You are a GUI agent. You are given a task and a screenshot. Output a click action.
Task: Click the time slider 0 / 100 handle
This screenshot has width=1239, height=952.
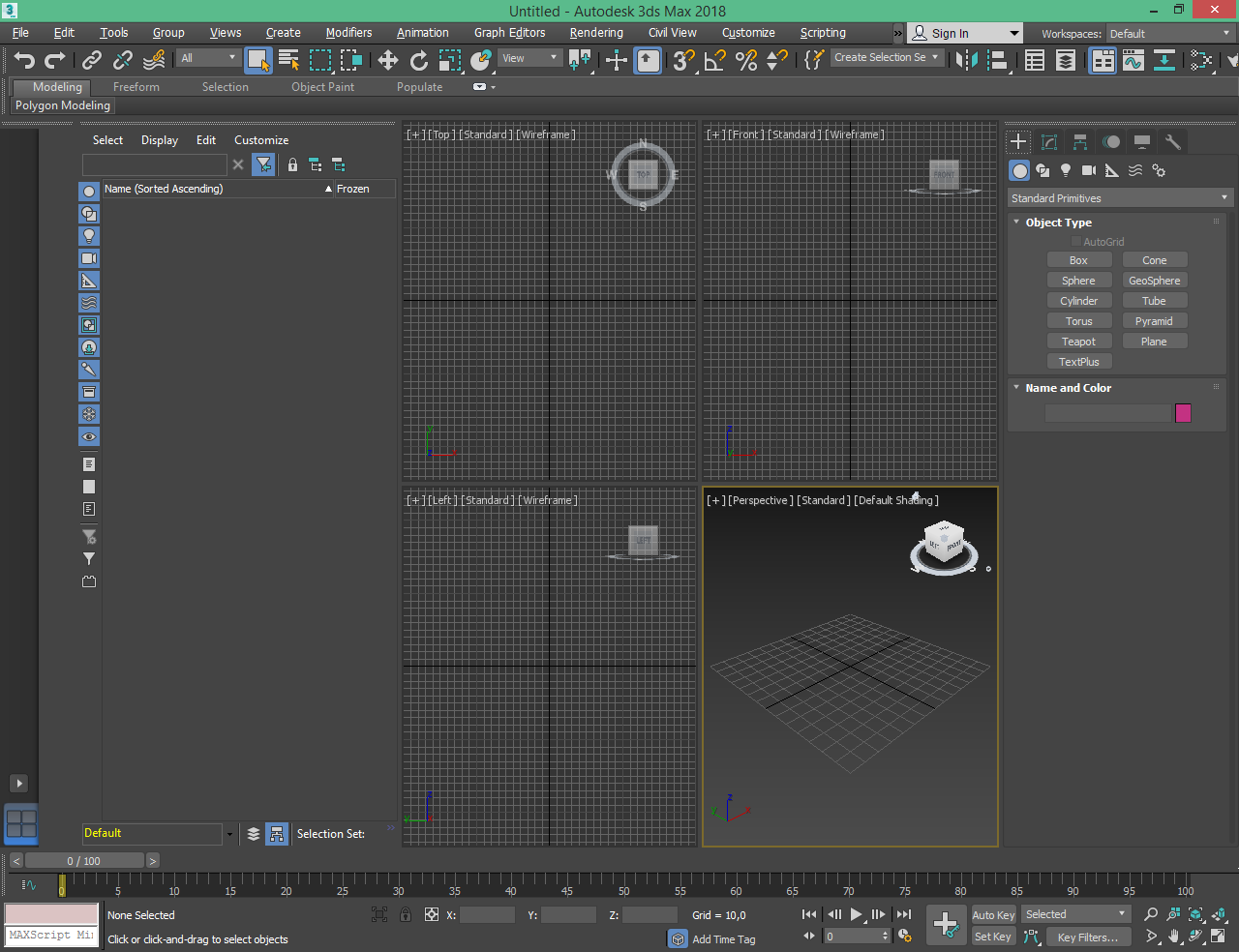[x=84, y=861]
